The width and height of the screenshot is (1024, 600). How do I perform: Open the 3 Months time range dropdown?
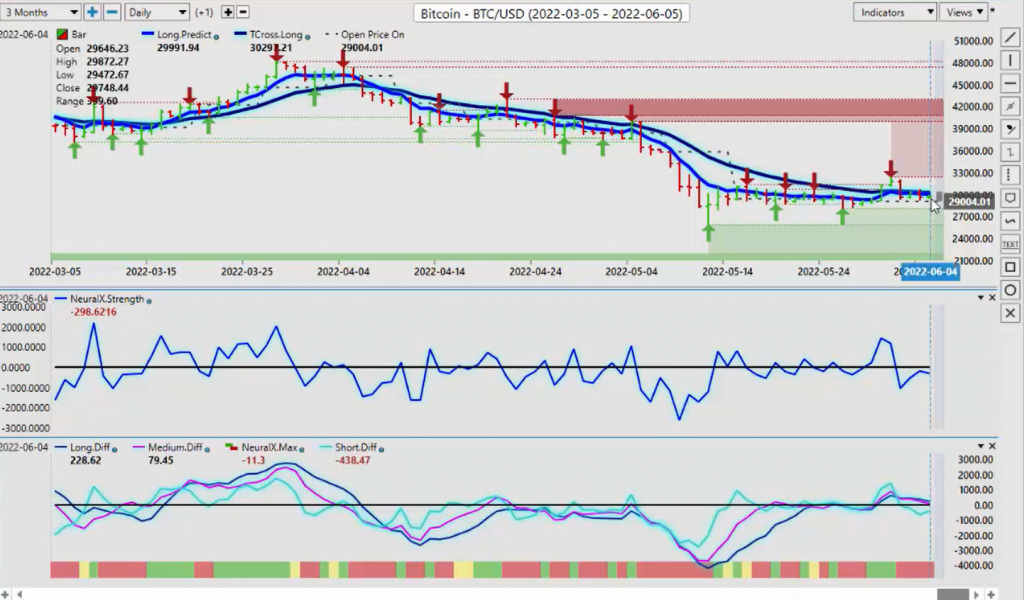[40, 12]
